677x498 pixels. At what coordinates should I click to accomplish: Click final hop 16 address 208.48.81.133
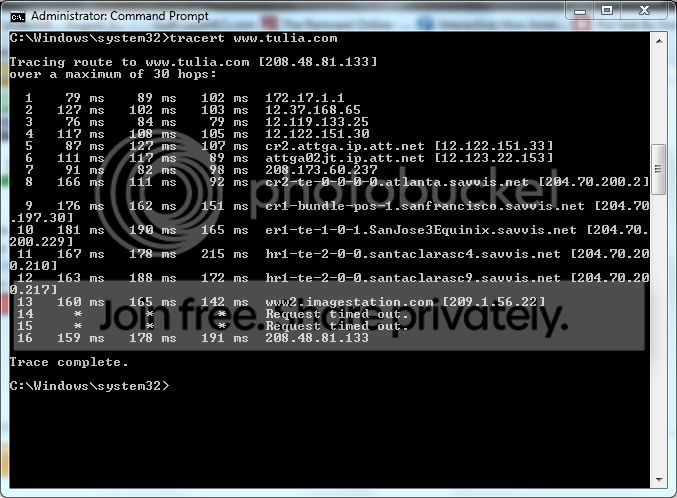coord(317,338)
